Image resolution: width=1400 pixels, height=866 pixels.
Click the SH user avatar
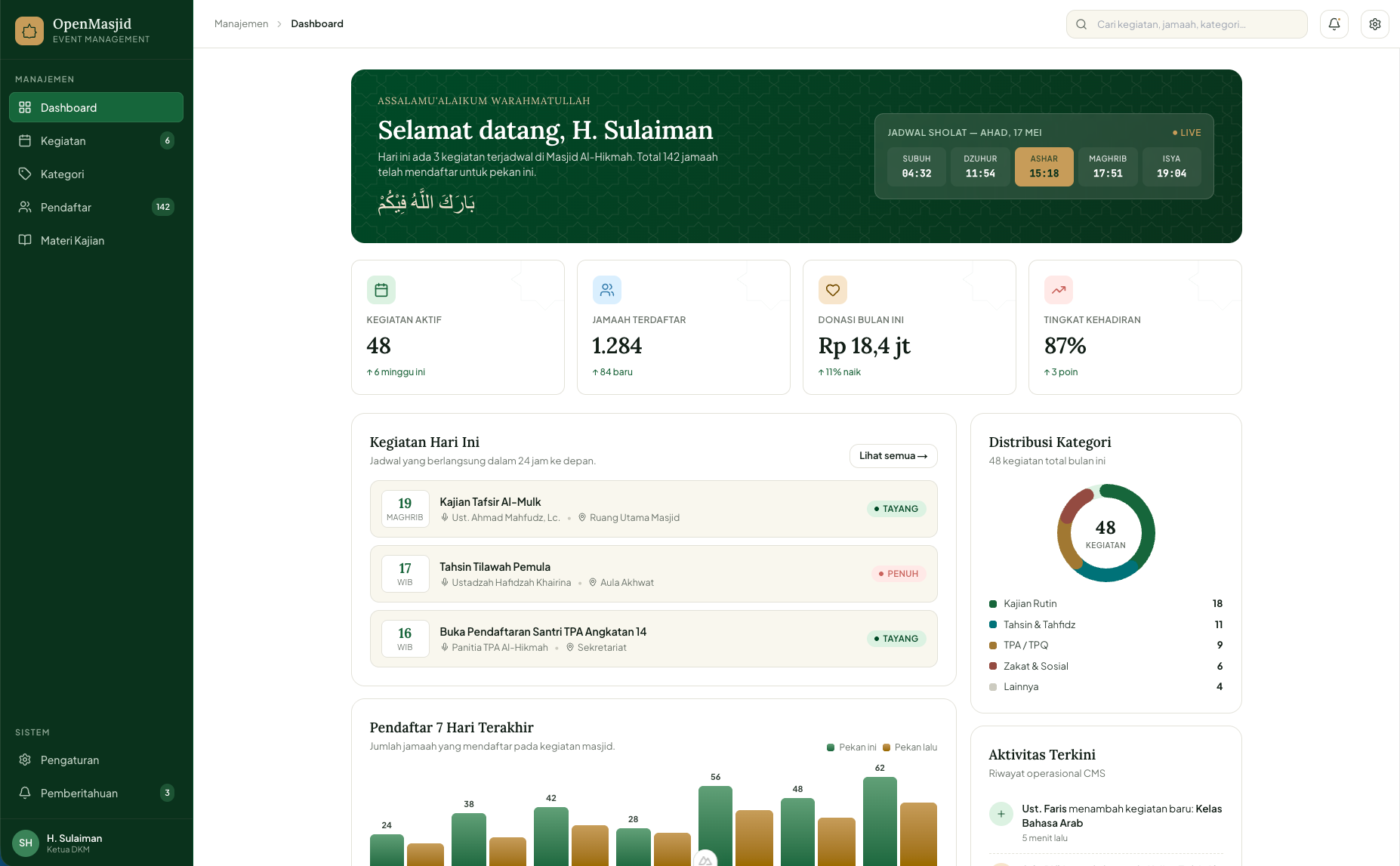click(x=26, y=843)
